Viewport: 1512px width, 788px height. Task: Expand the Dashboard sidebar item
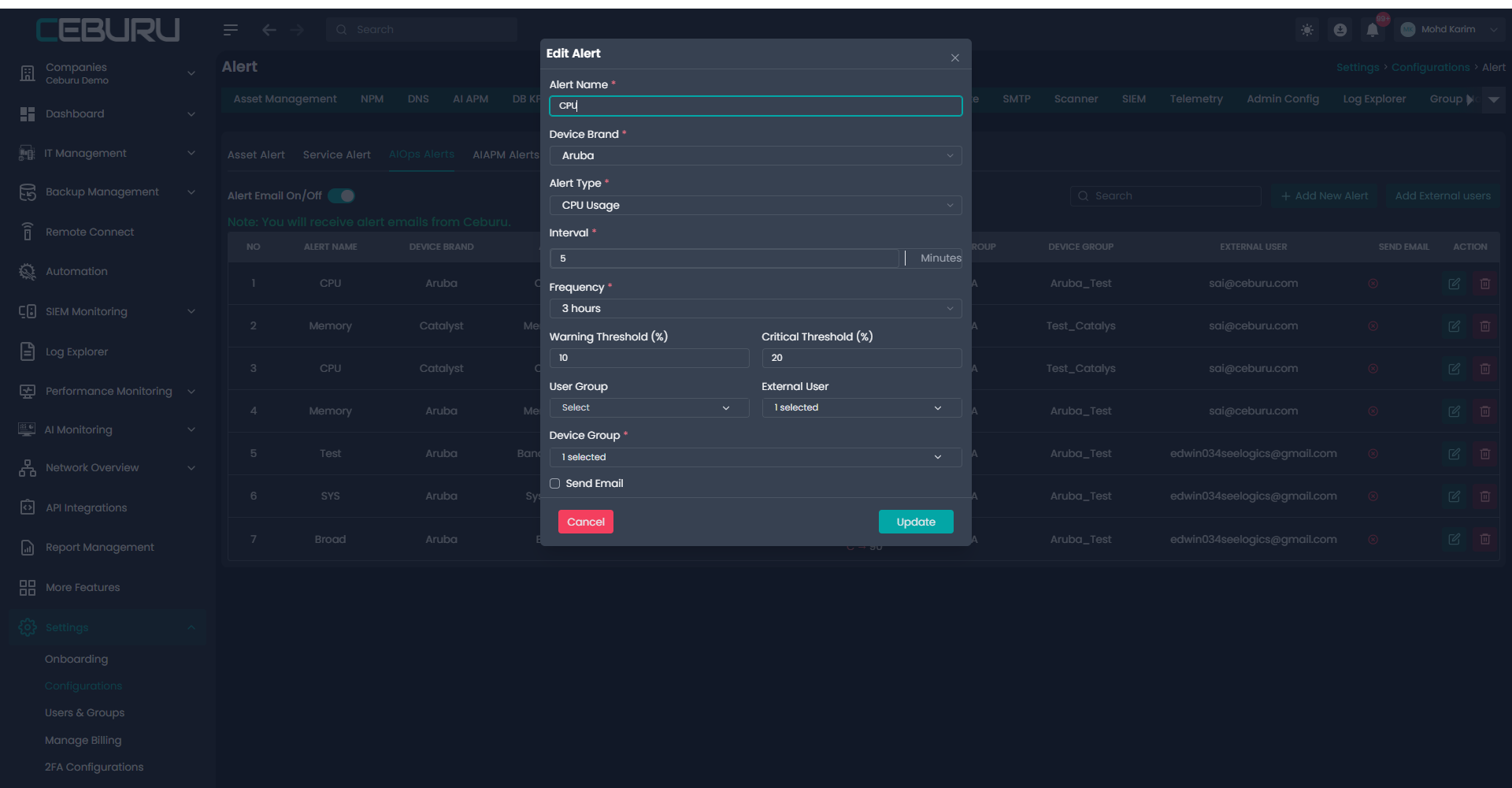click(x=108, y=114)
